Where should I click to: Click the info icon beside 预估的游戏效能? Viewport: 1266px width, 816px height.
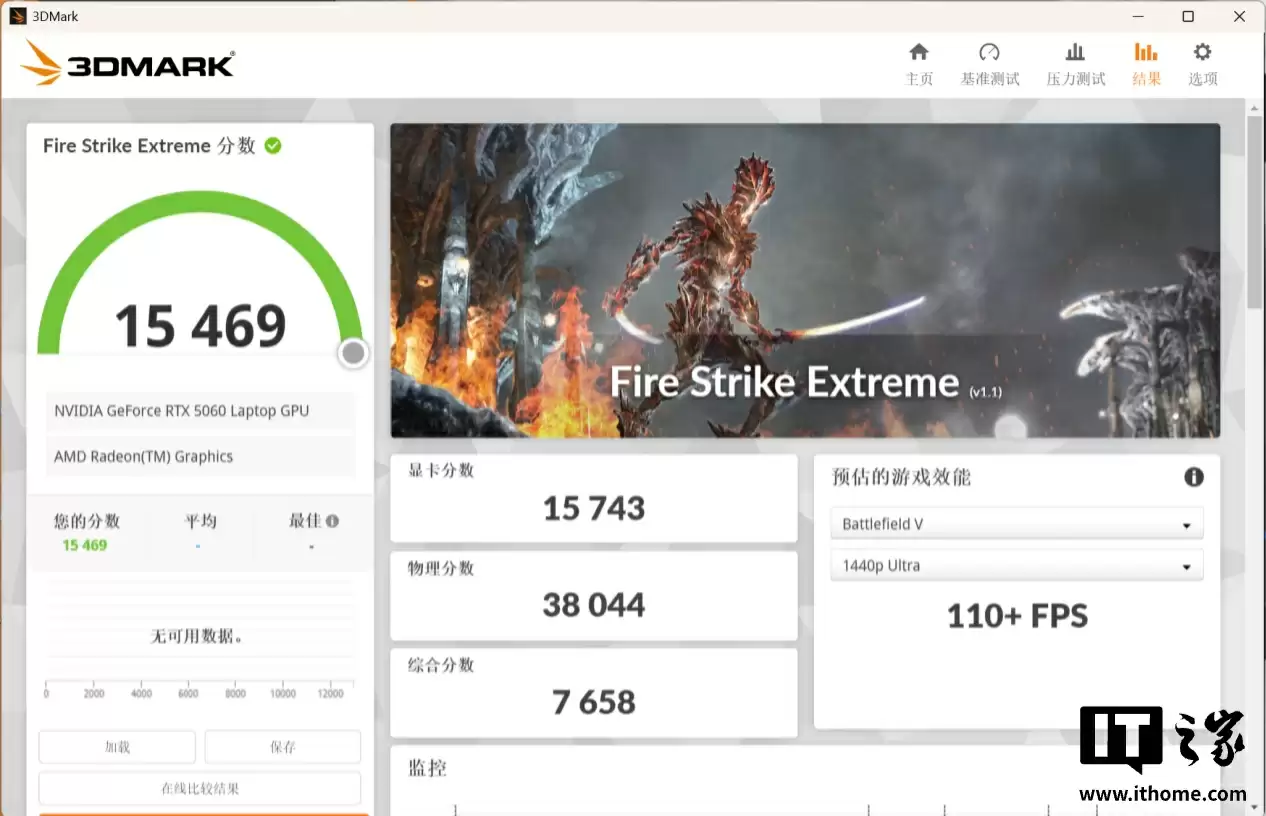click(1194, 477)
